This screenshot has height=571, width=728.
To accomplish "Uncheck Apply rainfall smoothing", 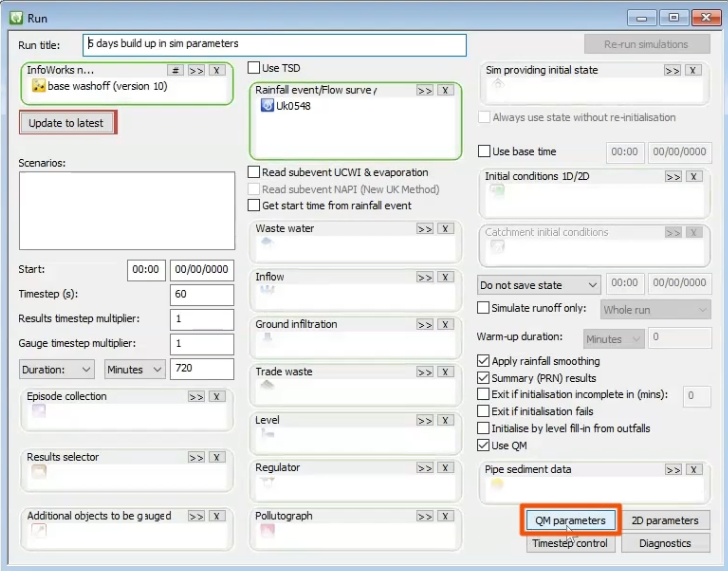I will tap(483, 361).
